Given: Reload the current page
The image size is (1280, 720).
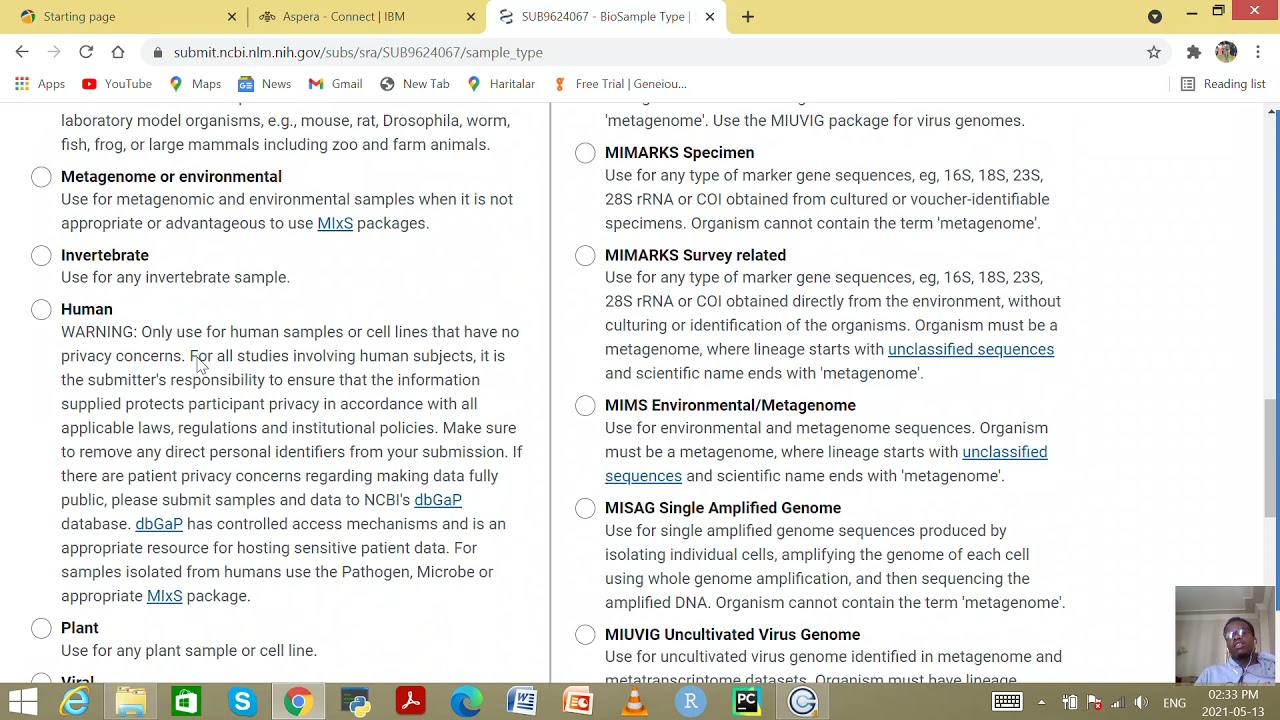Looking at the screenshot, I should (86, 52).
